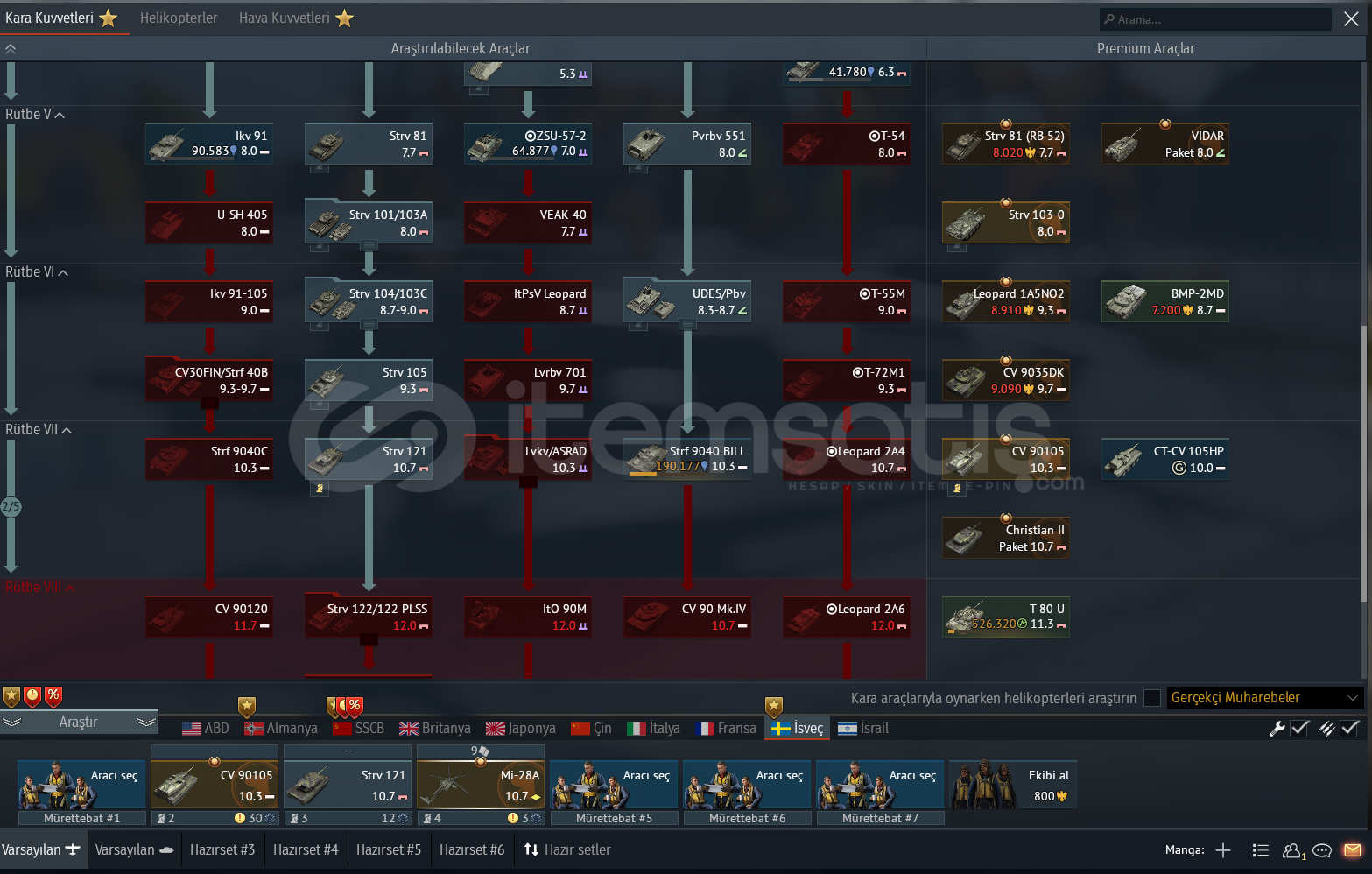Select Araç seç for Mürettebat #1
This screenshot has width=1372, height=874.
pyautogui.click(x=81, y=786)
